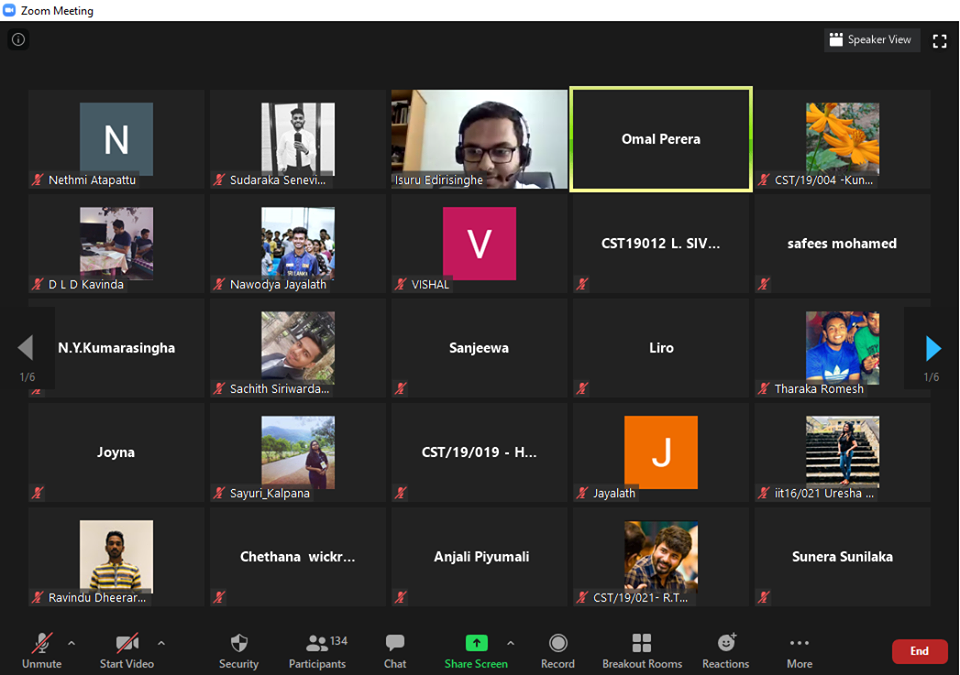Screen dimensions: 960x675
Task: Select CST/19/021- R.T... tile
Action: pos(661,557)
